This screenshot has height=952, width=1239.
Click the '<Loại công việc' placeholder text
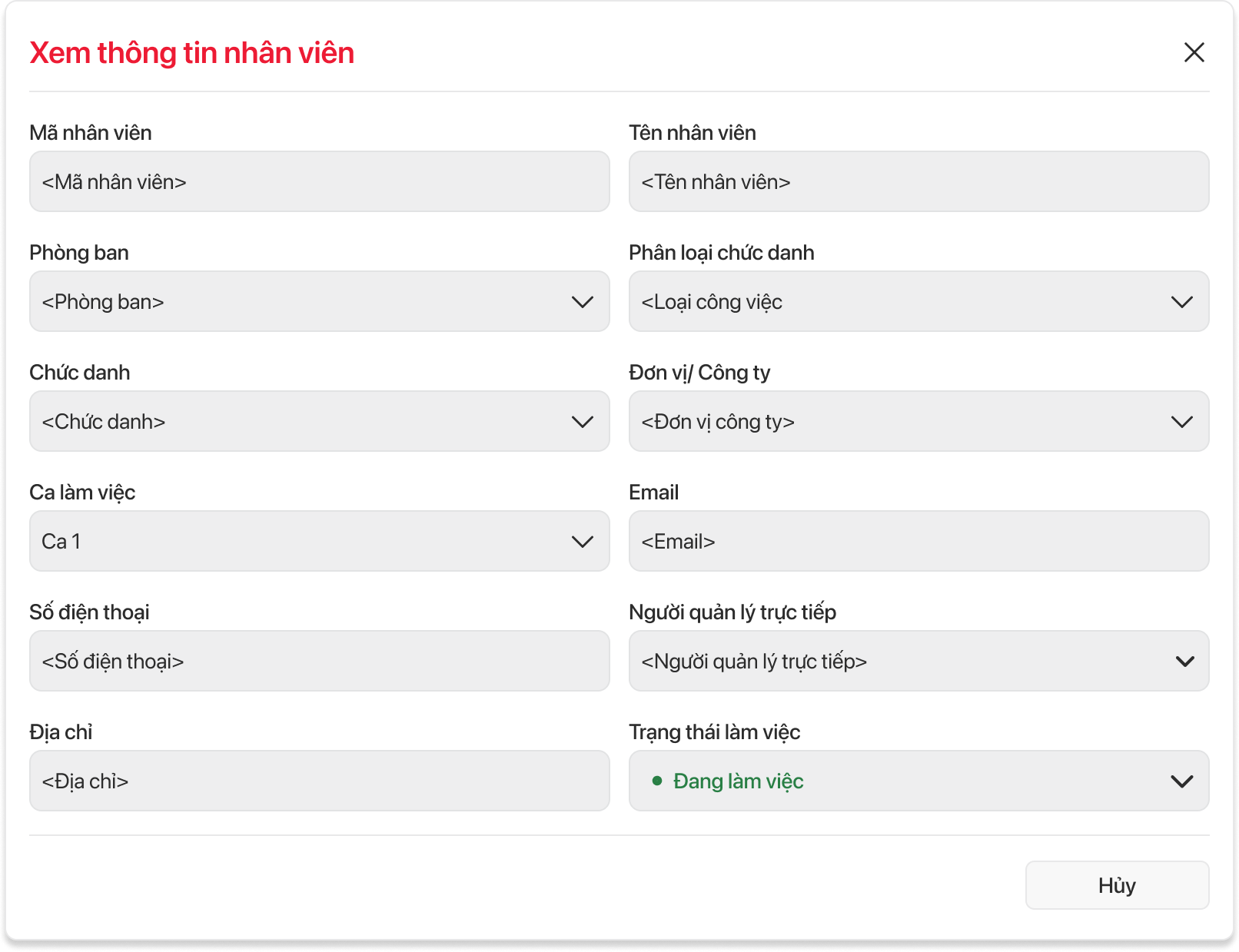(712, 302)
